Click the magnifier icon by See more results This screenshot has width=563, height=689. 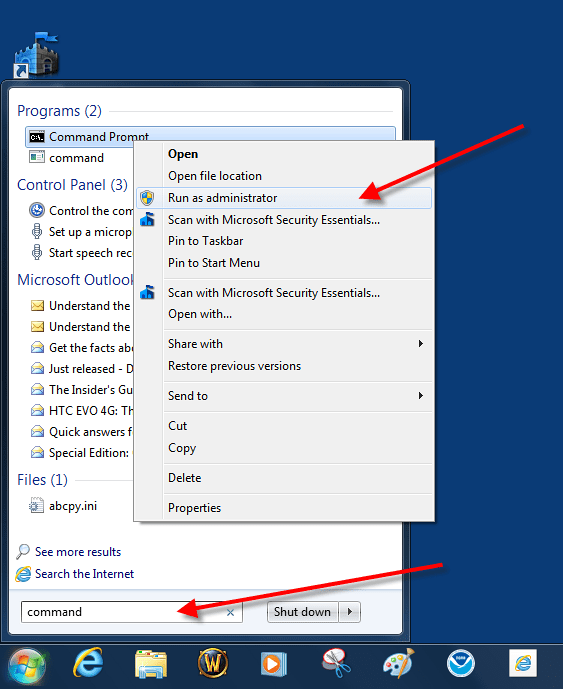(x=23, y=551)
